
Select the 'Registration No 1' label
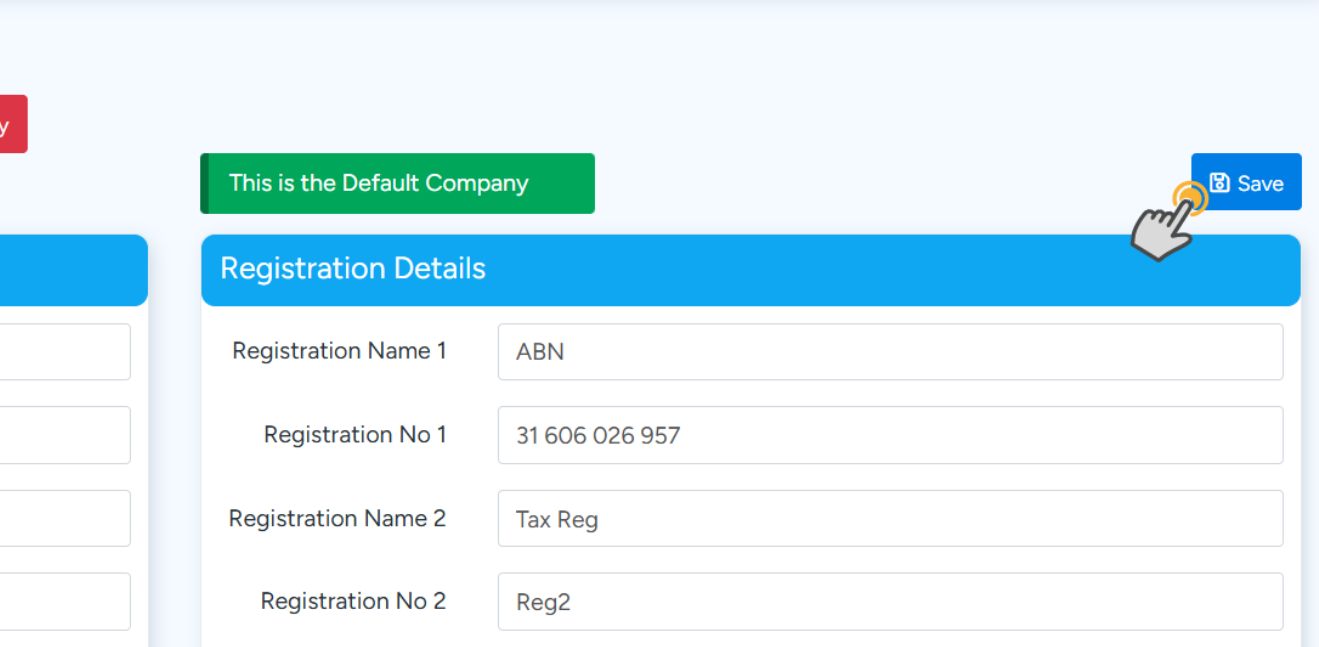354,435
